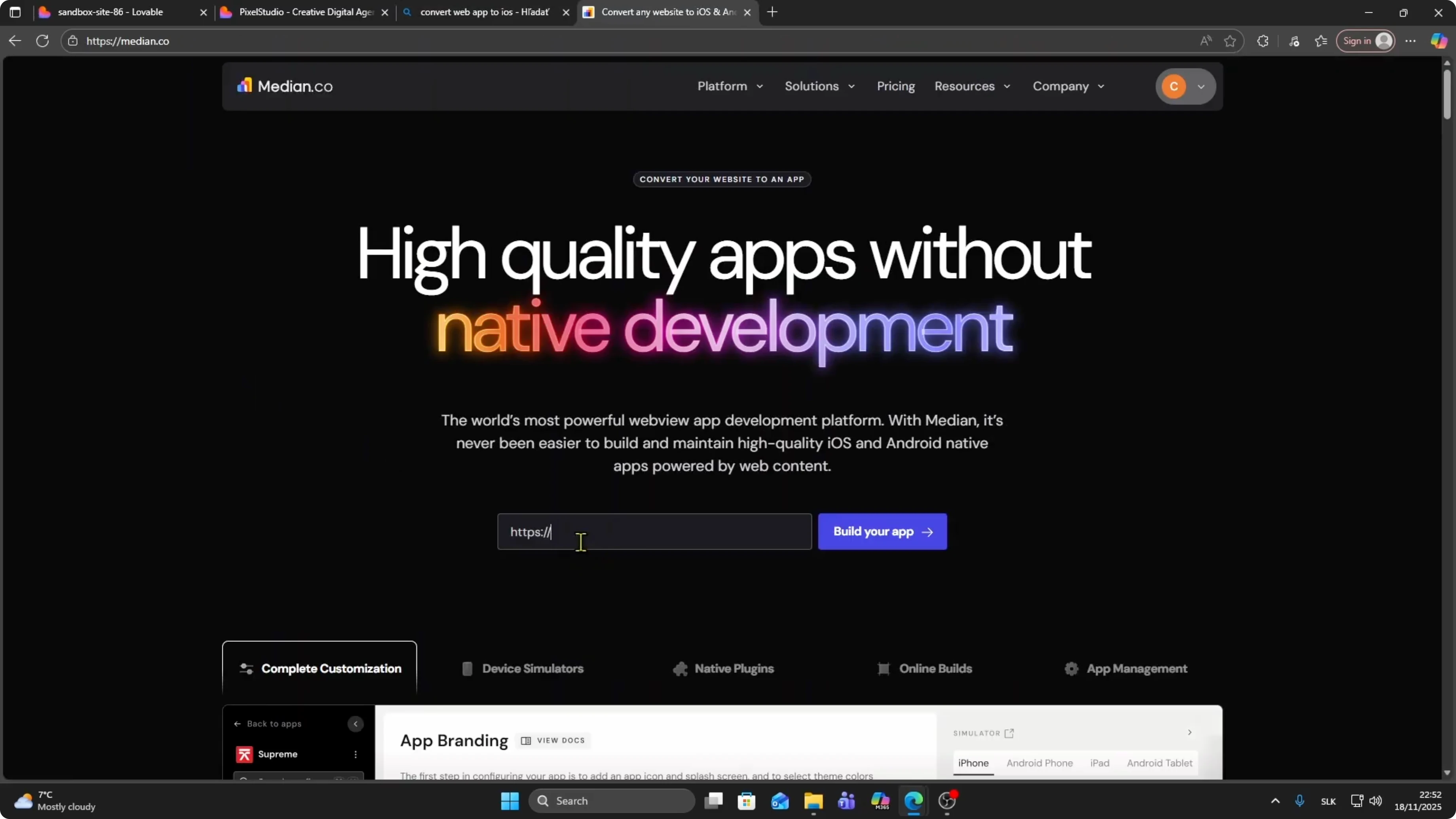Click the system tray microphone icon
Screen dimensions: 1456x819
[x=1299, y=800]
